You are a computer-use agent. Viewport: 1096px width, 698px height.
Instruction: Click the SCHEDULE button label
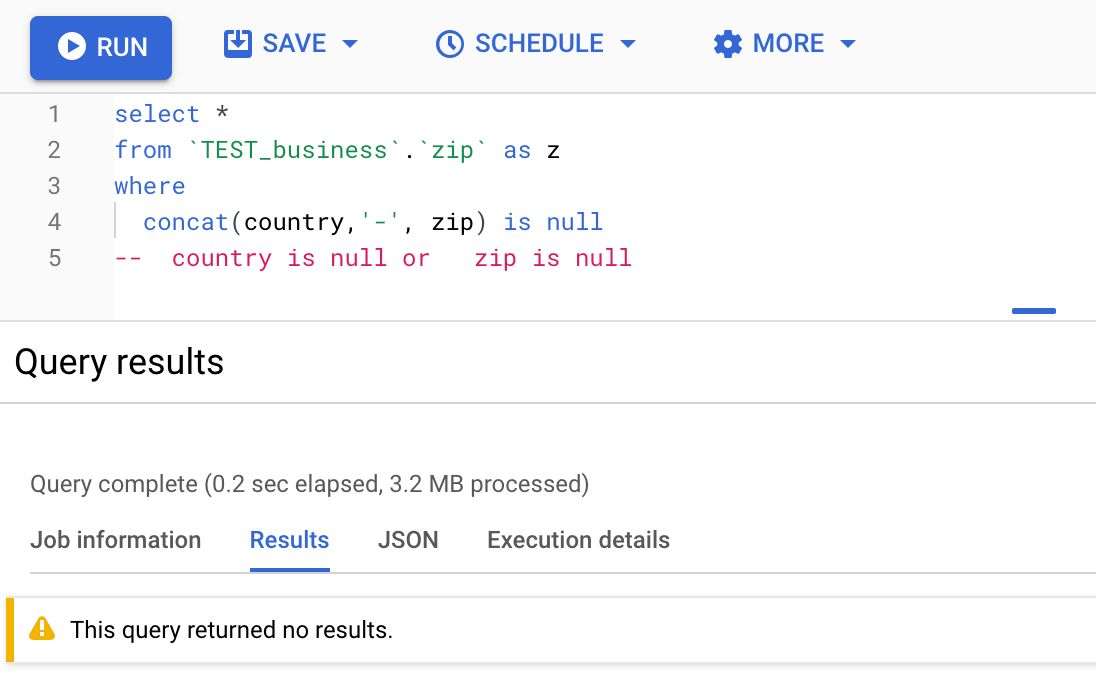[x=539, y=43]
